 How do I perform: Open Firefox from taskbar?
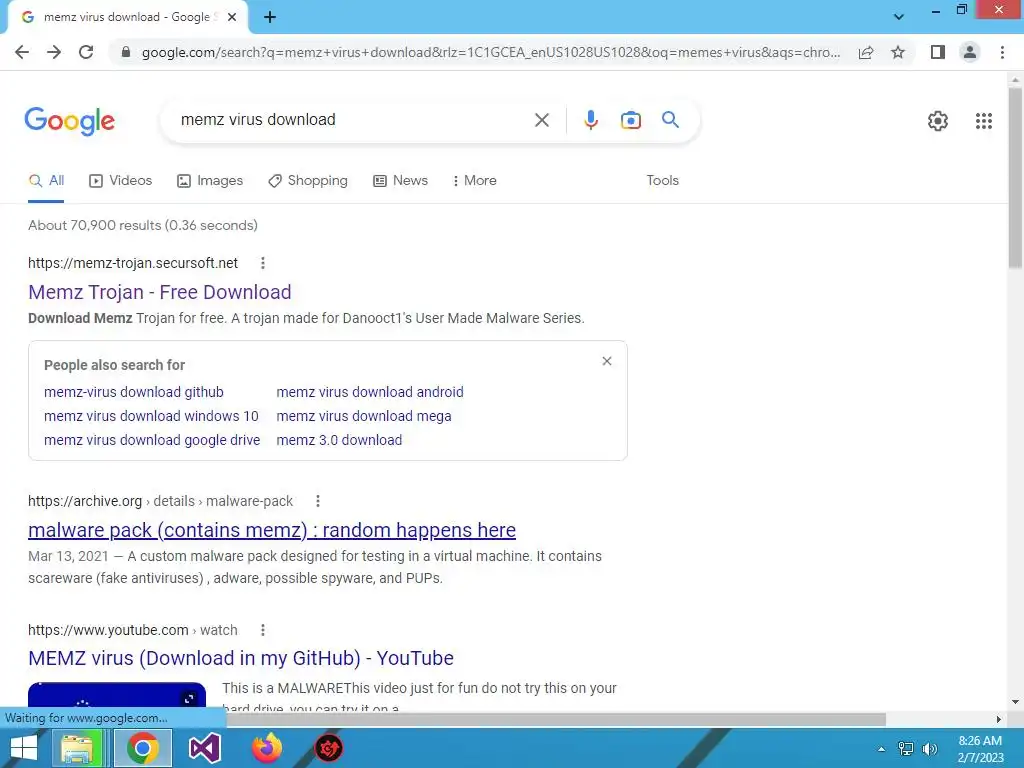(x=266, y=748)
